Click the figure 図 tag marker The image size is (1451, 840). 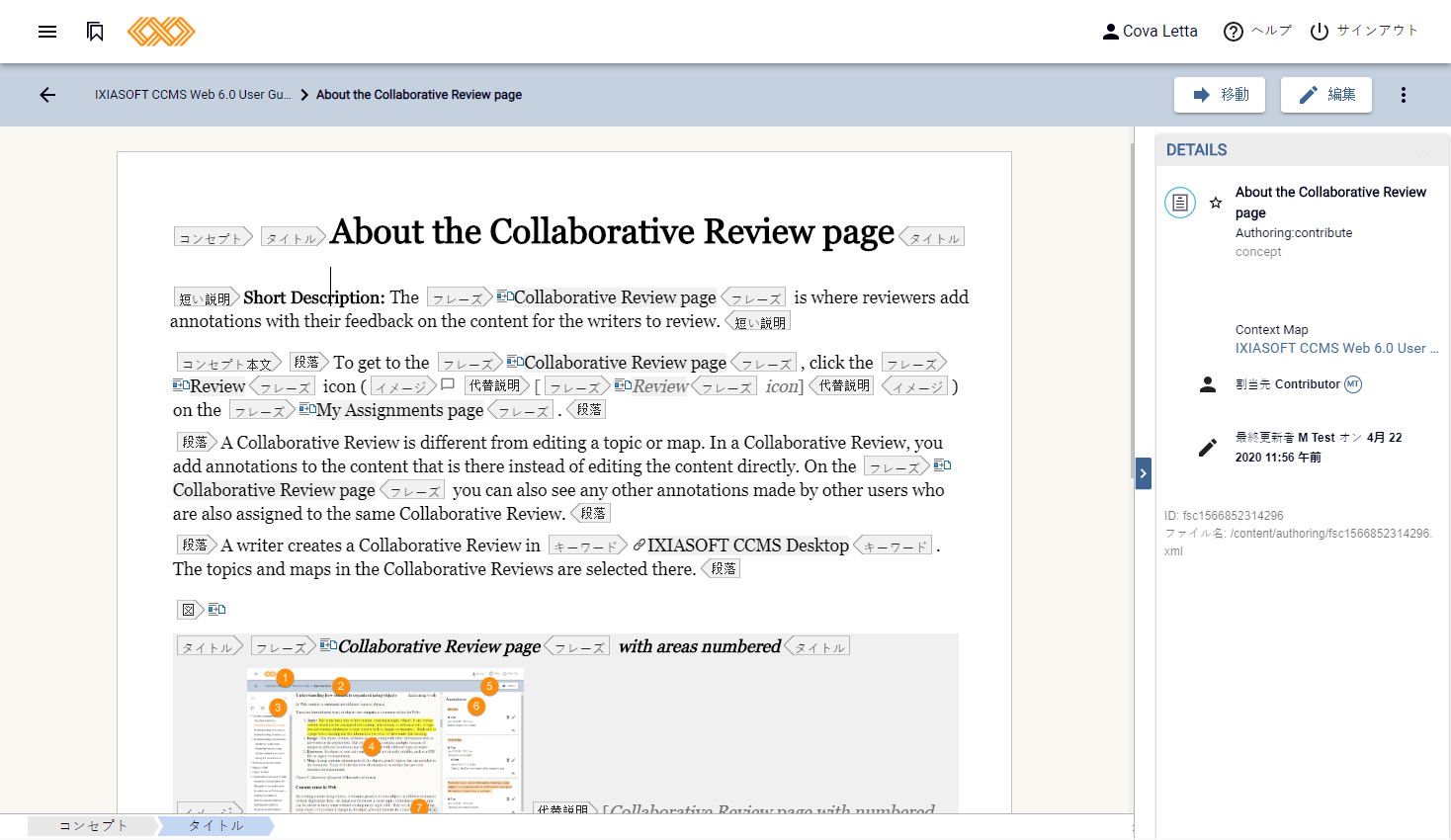[190, 610]
